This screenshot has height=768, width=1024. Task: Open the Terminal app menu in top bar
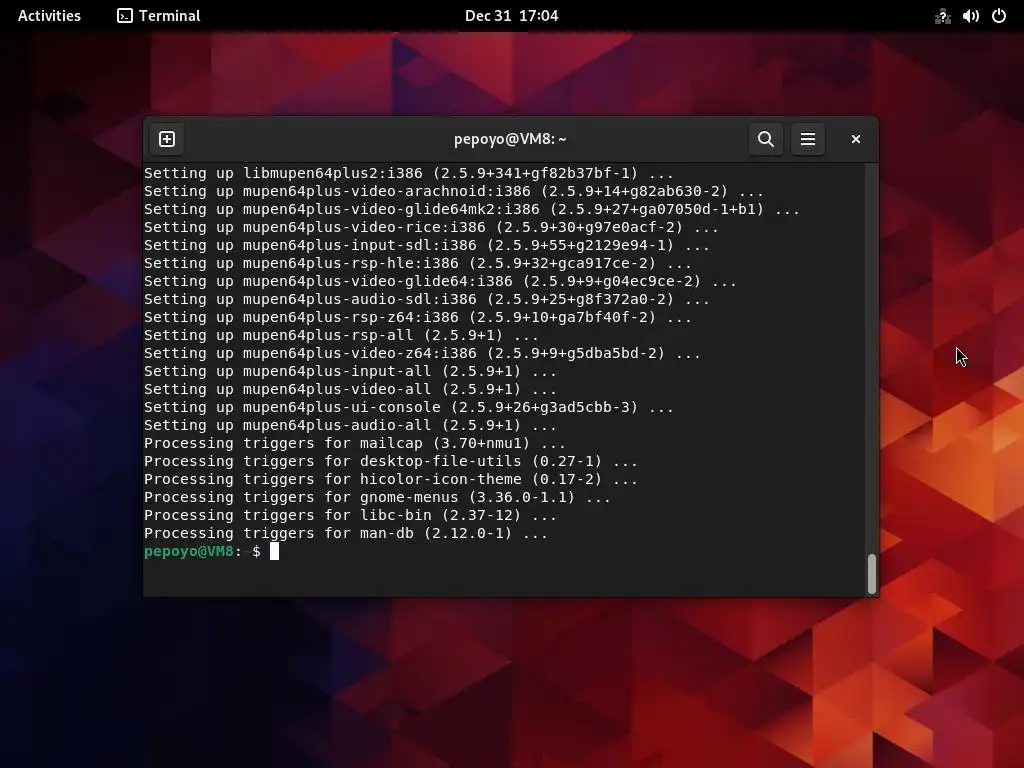click(x=159, y=16)
